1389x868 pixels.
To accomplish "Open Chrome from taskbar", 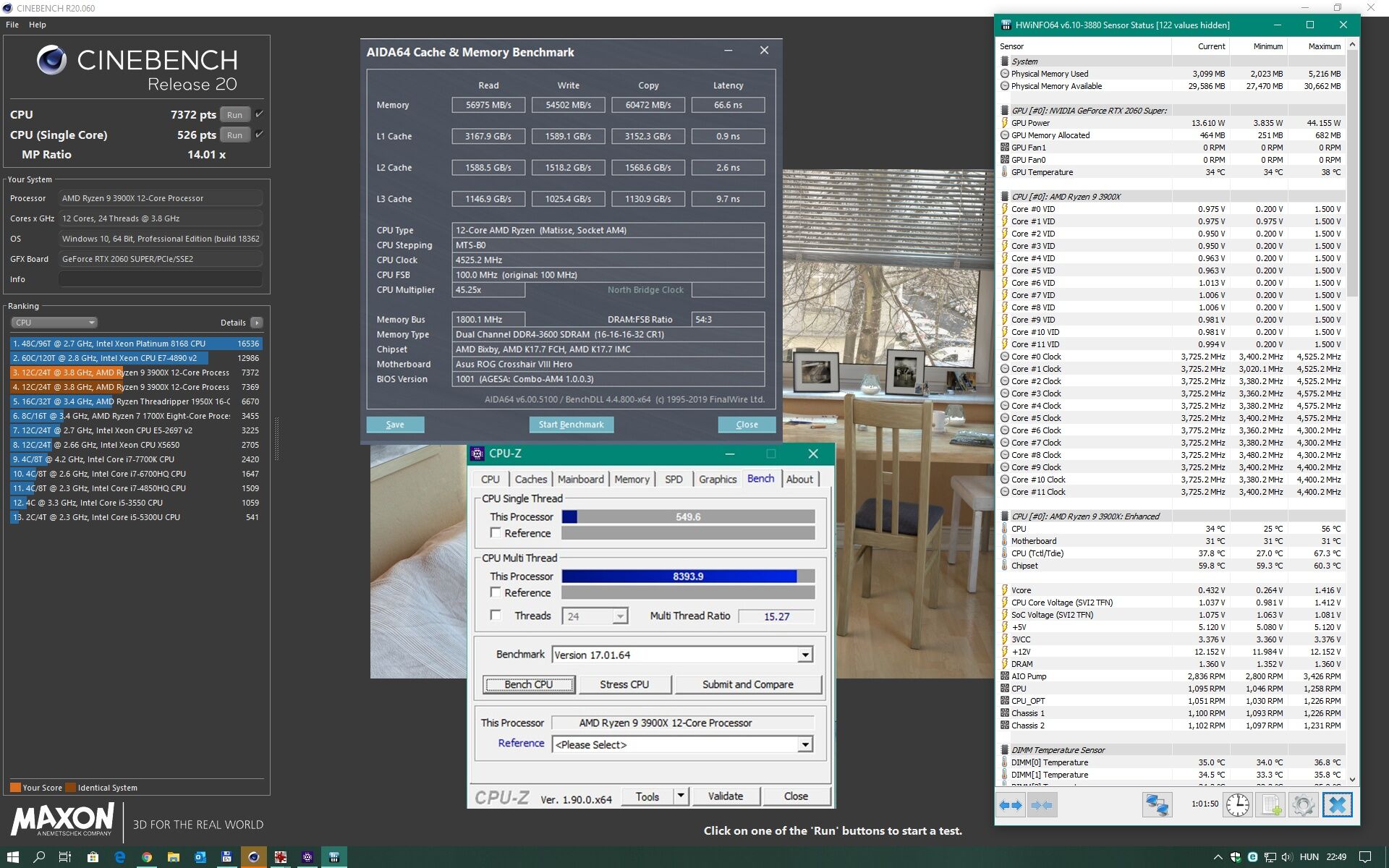I will tap(147, 857).
